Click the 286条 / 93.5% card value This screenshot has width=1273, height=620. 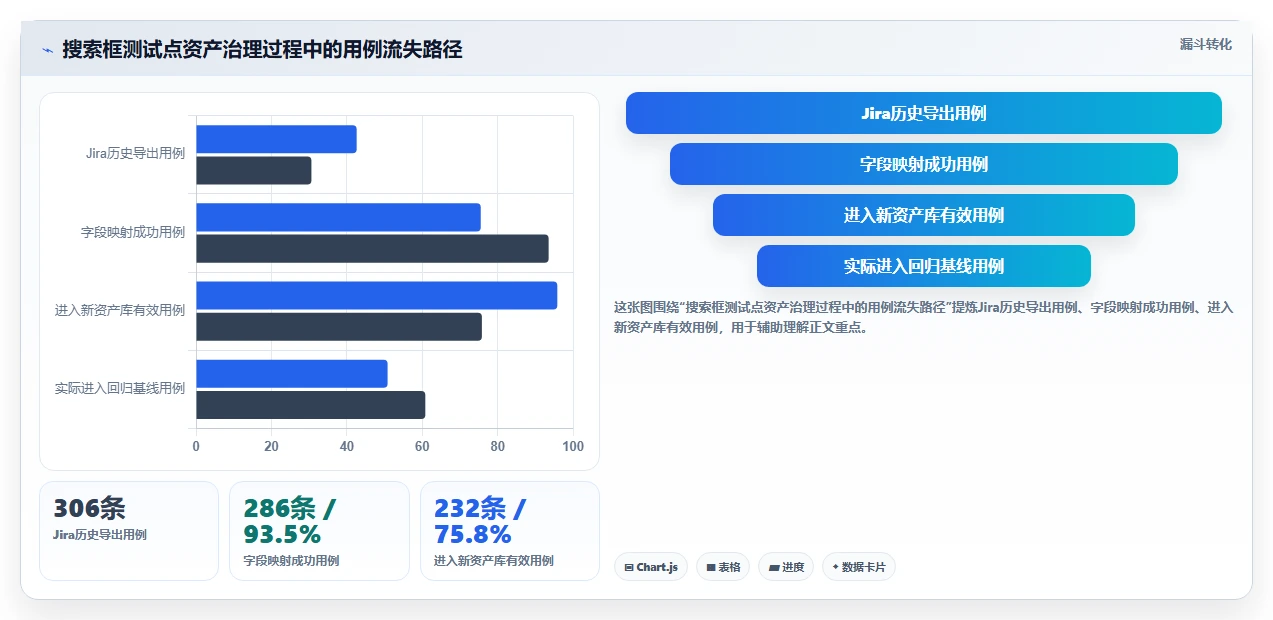point(291,521)
